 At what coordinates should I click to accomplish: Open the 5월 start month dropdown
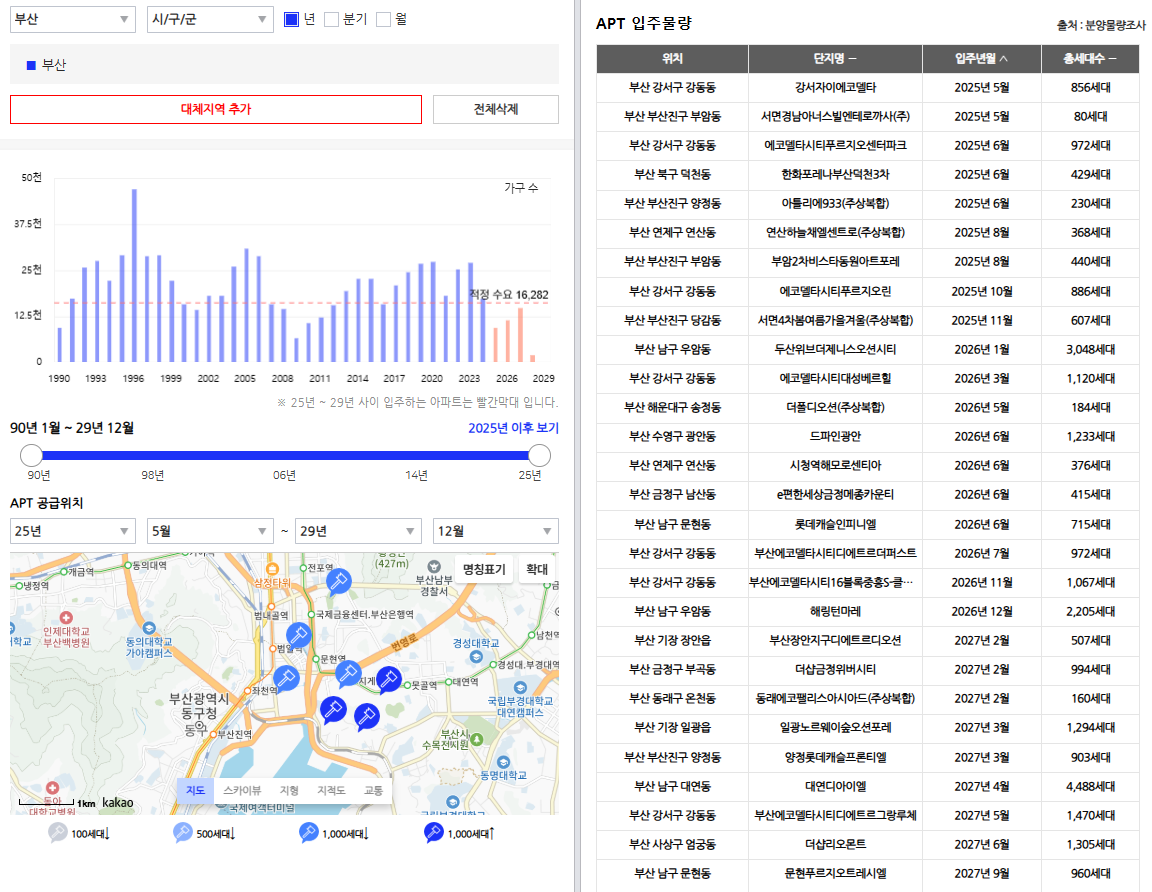[210, 530]
